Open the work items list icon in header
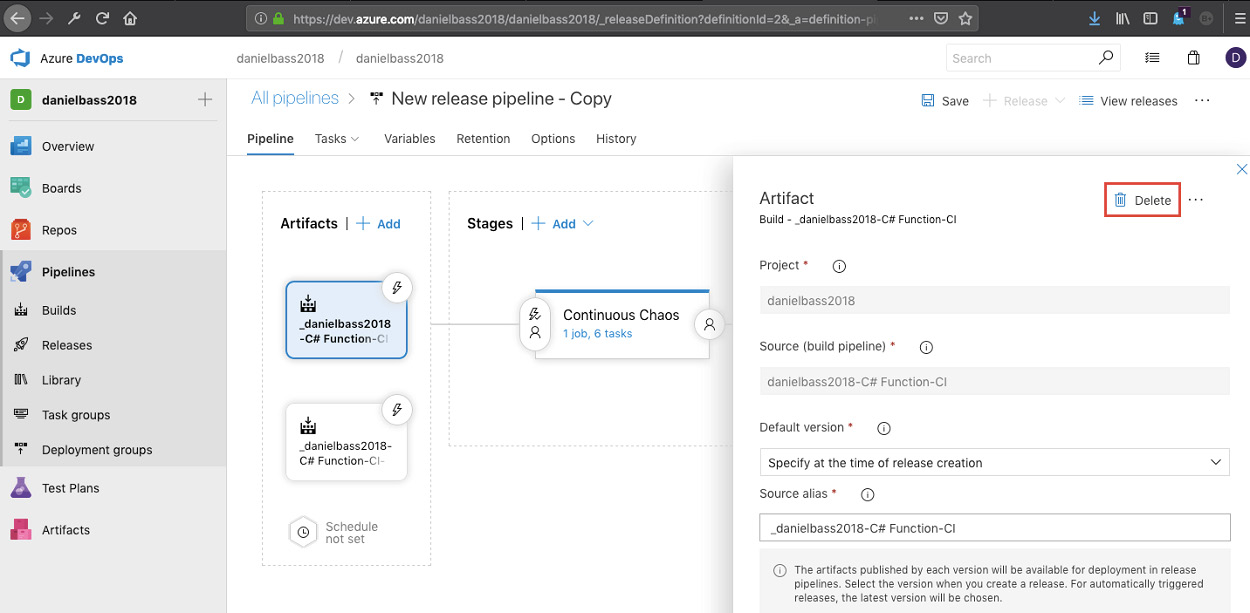This screenshot has height=613, width=1250. 1152,58
